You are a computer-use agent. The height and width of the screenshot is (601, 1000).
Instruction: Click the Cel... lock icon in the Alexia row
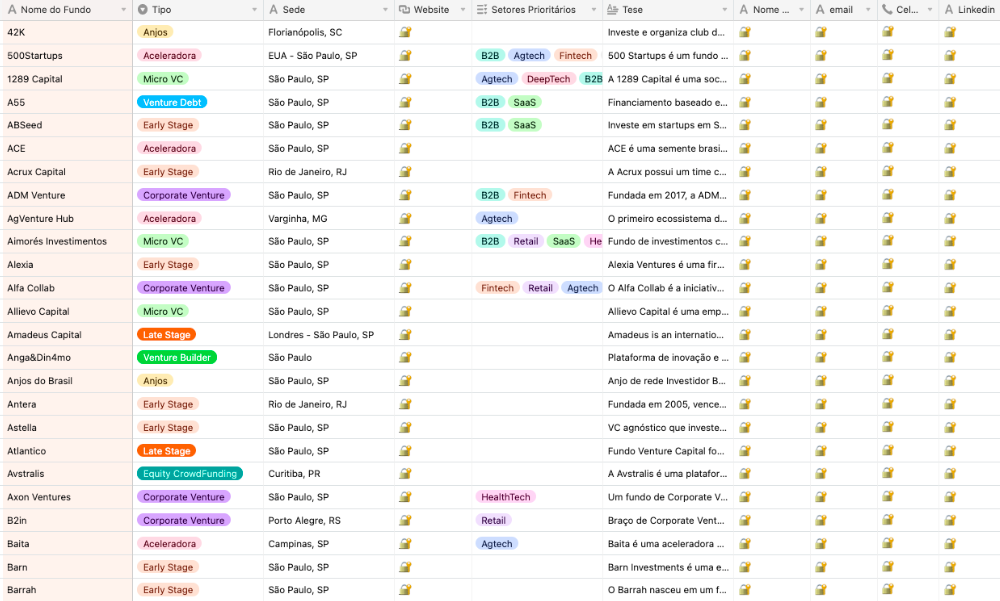pyautogui.click(x=888, y=264)
